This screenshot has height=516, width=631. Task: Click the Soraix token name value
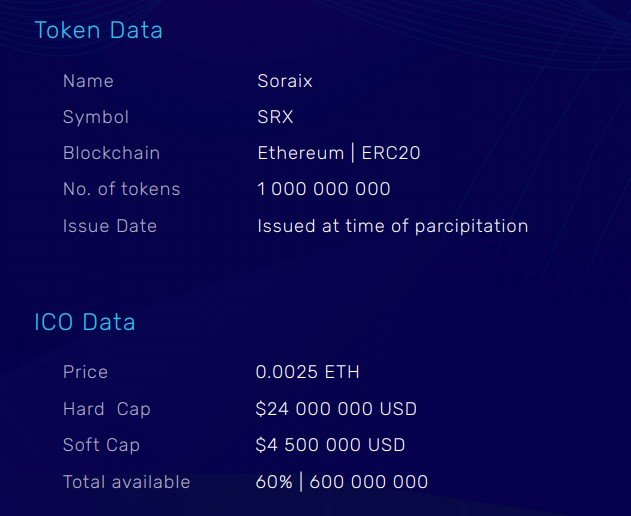coord(285,81)
